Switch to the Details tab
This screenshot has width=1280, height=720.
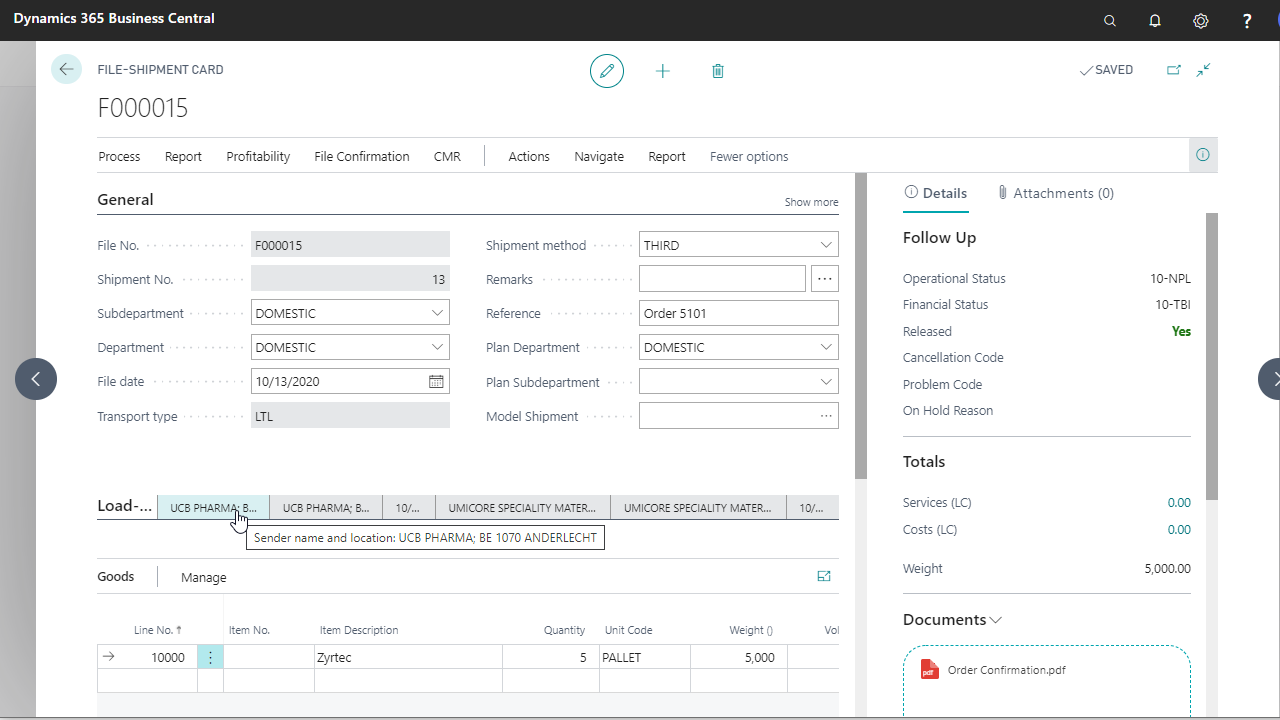pos(935,193)
